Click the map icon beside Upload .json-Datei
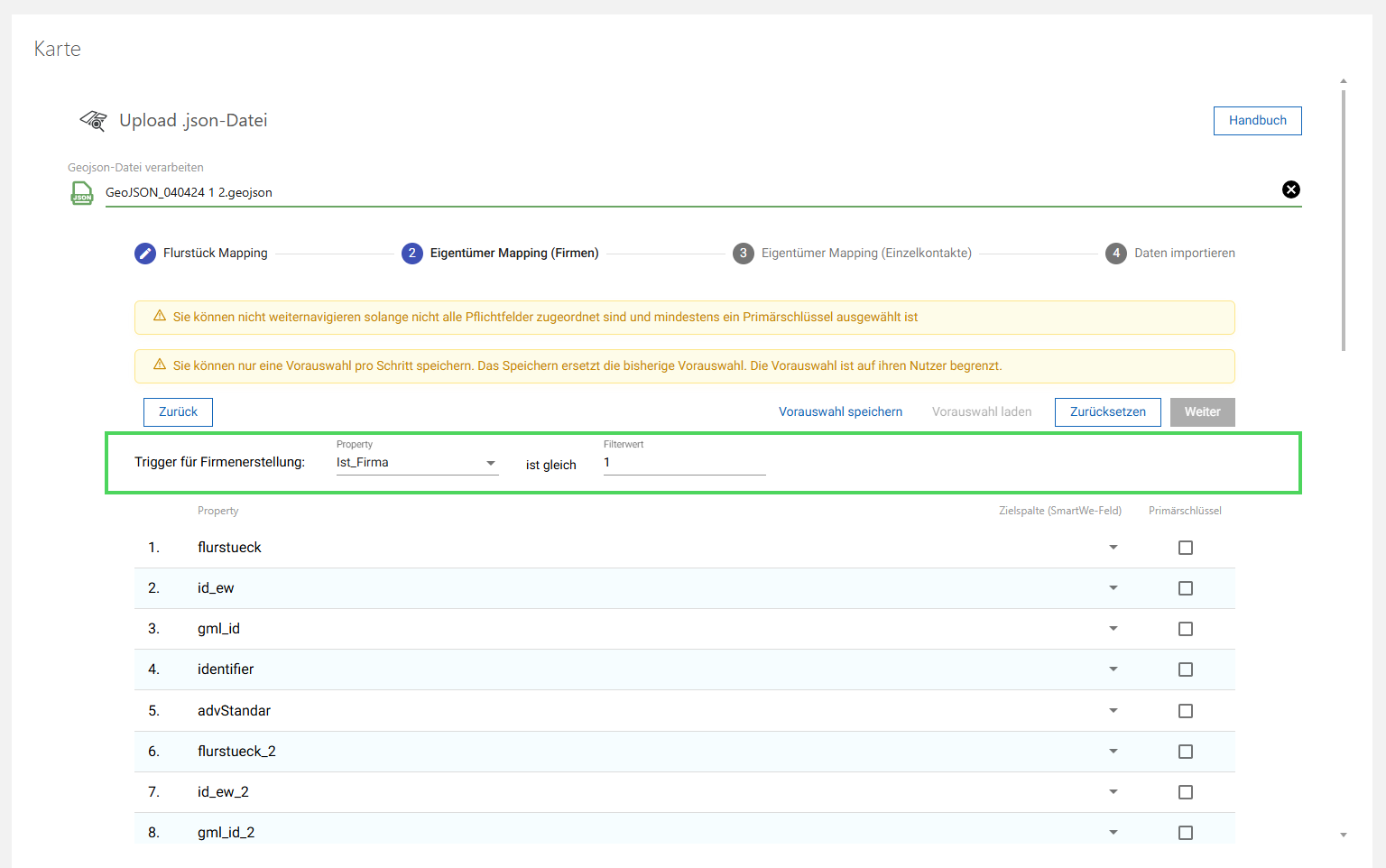Screen dimensions: 1386x868 (x=93, y=119)
